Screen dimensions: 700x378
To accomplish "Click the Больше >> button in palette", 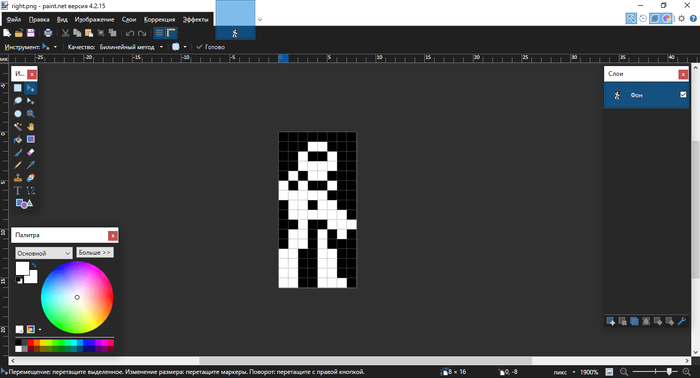I will (95, 253).
